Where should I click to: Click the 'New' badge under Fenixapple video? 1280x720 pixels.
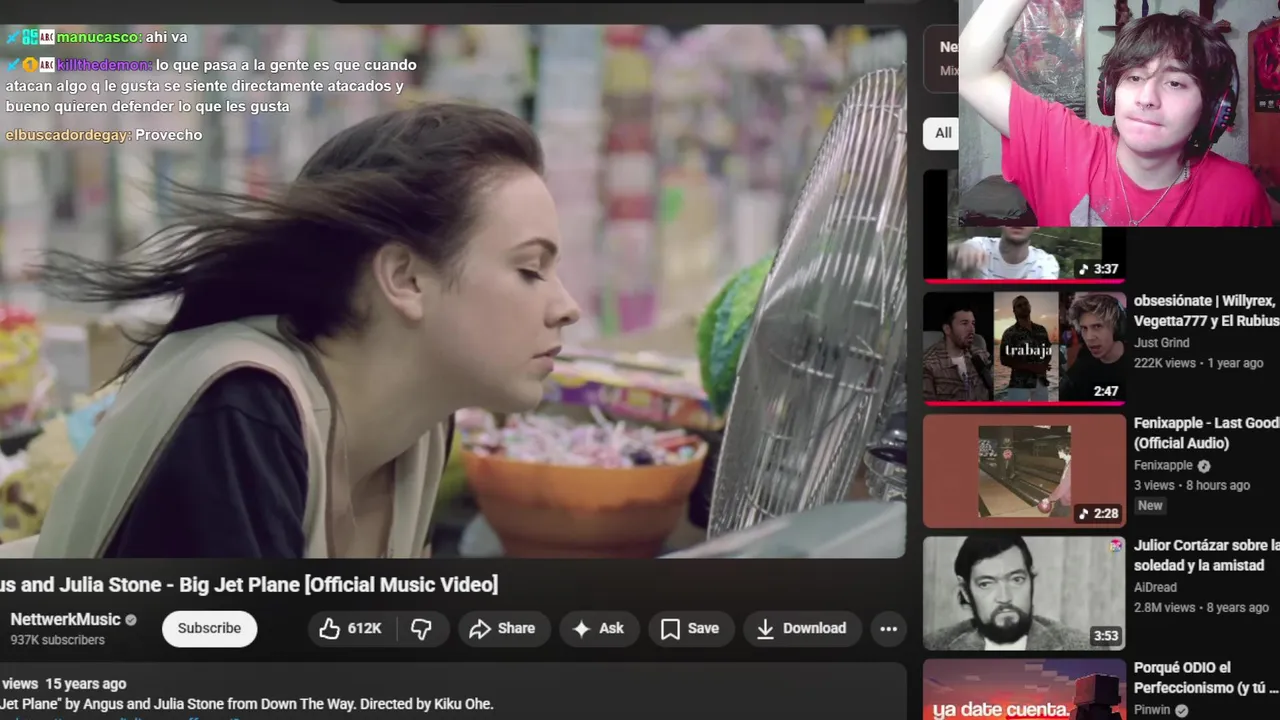pos(1150,506)
